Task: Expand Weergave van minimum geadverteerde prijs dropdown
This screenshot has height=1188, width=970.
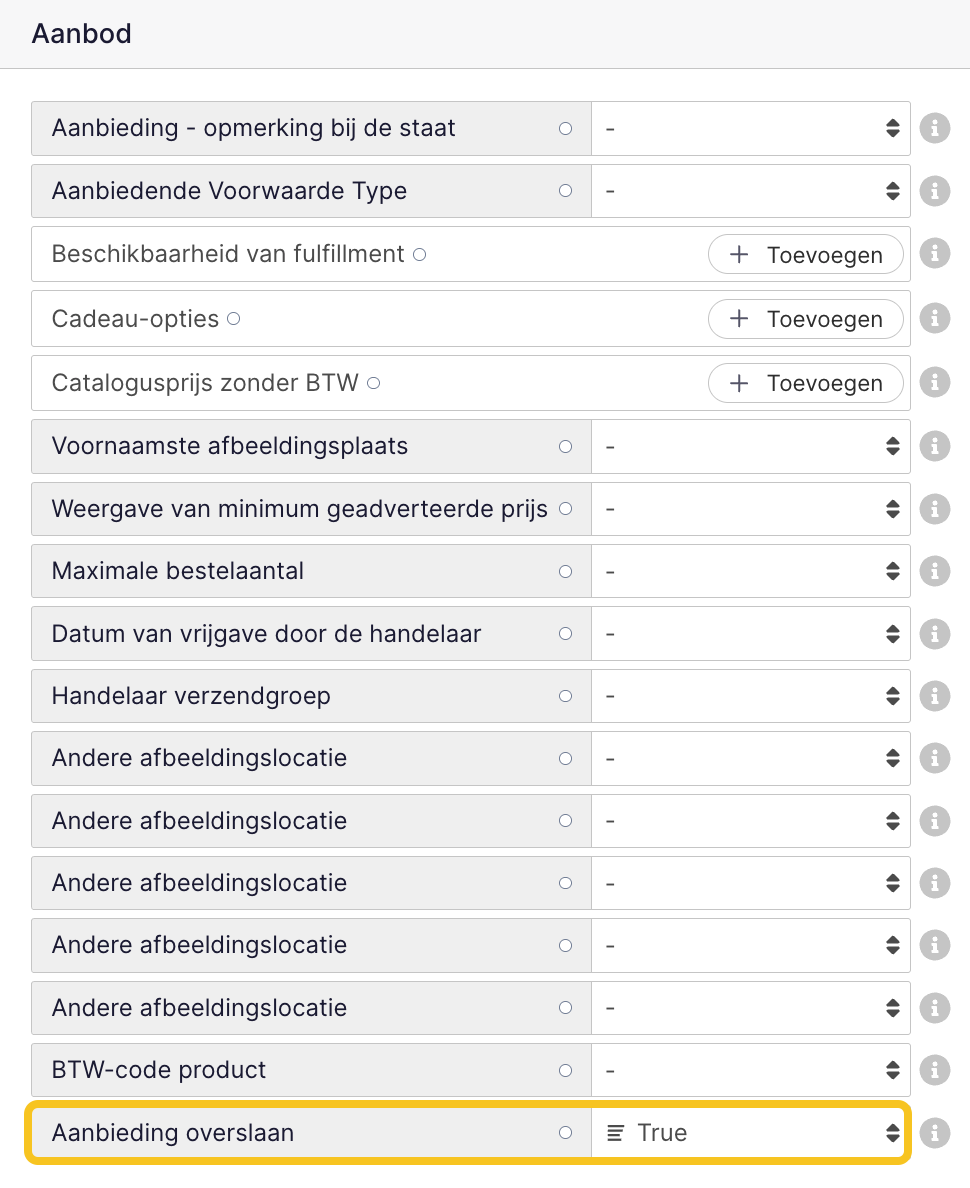Action: click(x=750, y=509)
